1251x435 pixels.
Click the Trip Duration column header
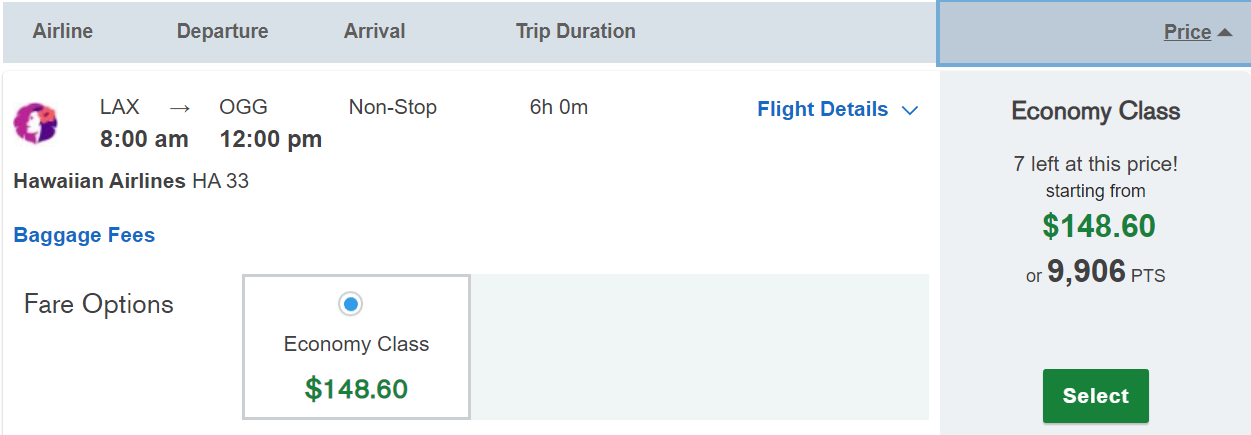575,31
